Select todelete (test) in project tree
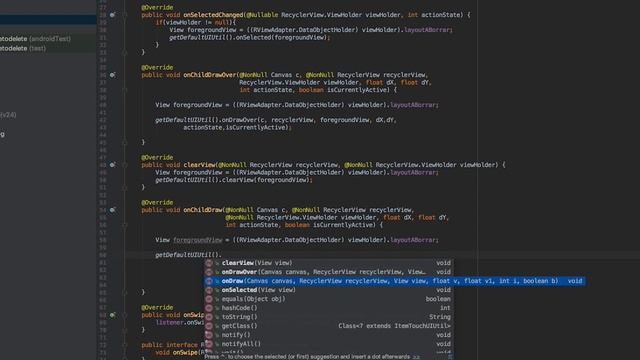This screenshot has width=640, height=360. 23,48
